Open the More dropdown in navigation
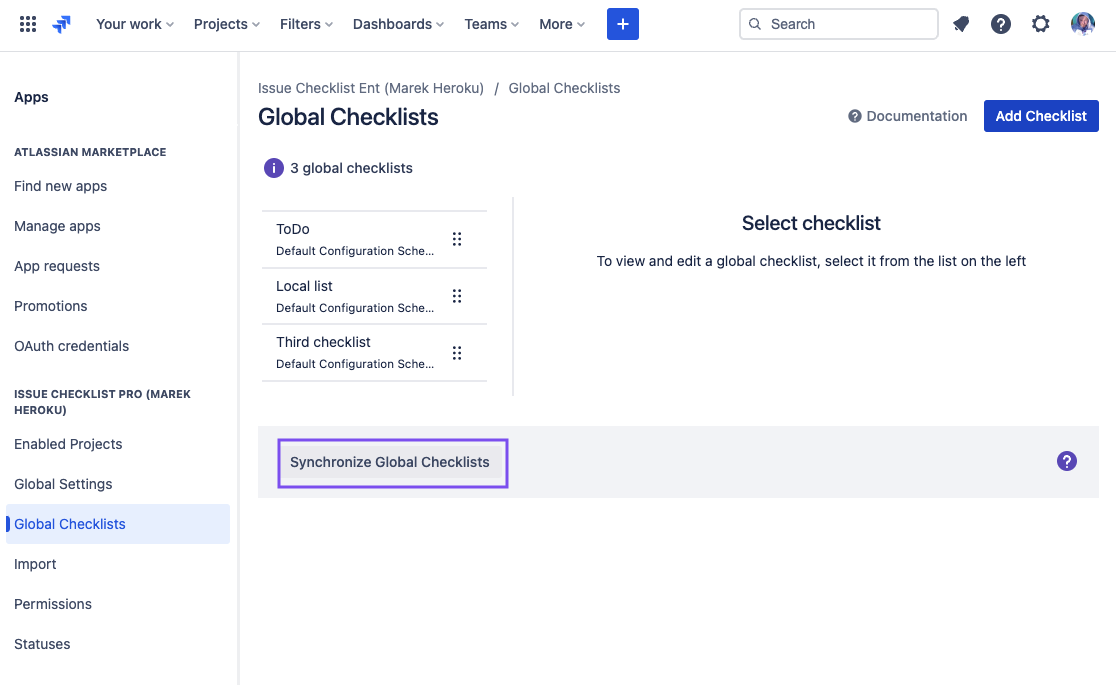Viewport: 1116px width, 685px height. (x=561, y=23)
